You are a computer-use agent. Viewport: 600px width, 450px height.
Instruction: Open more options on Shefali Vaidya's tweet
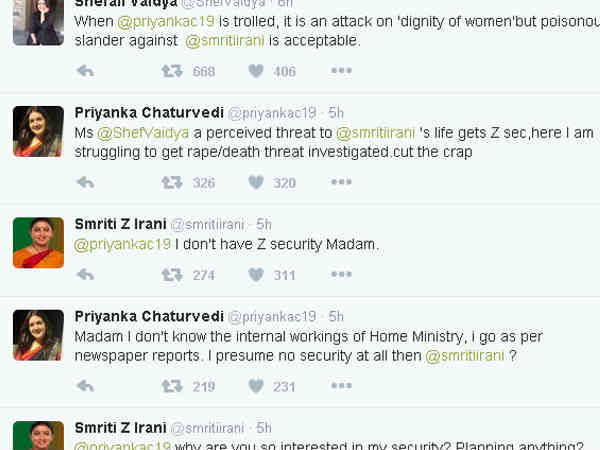coord(341,71)
